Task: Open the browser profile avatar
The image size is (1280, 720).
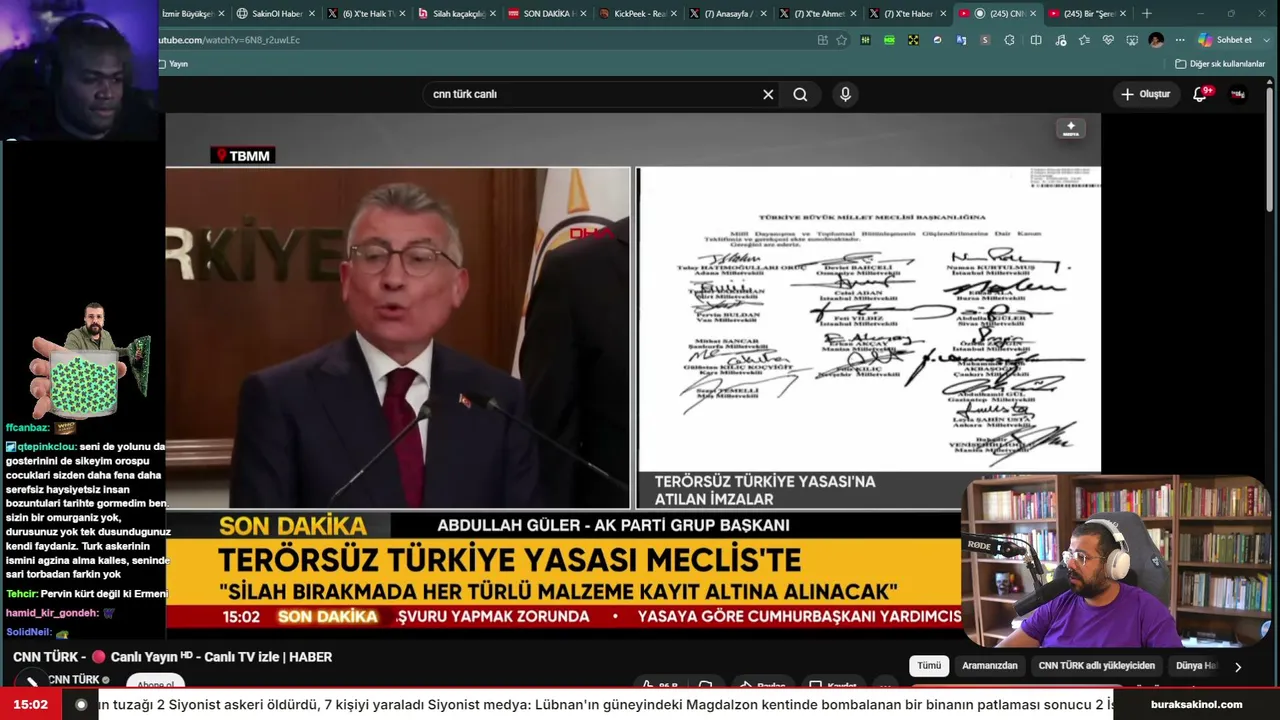Action: click(1156, 40)
